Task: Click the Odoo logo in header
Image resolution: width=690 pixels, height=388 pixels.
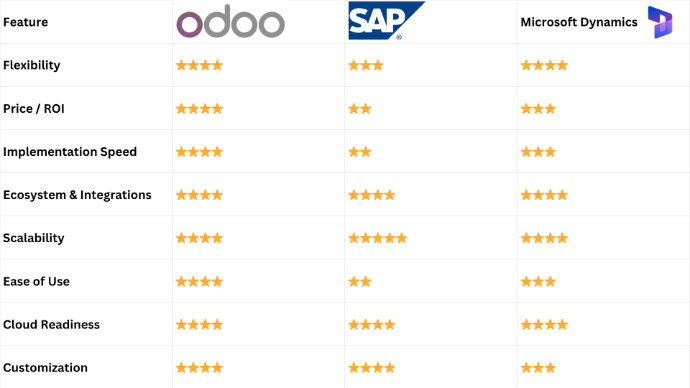Action: coord(231,21)
